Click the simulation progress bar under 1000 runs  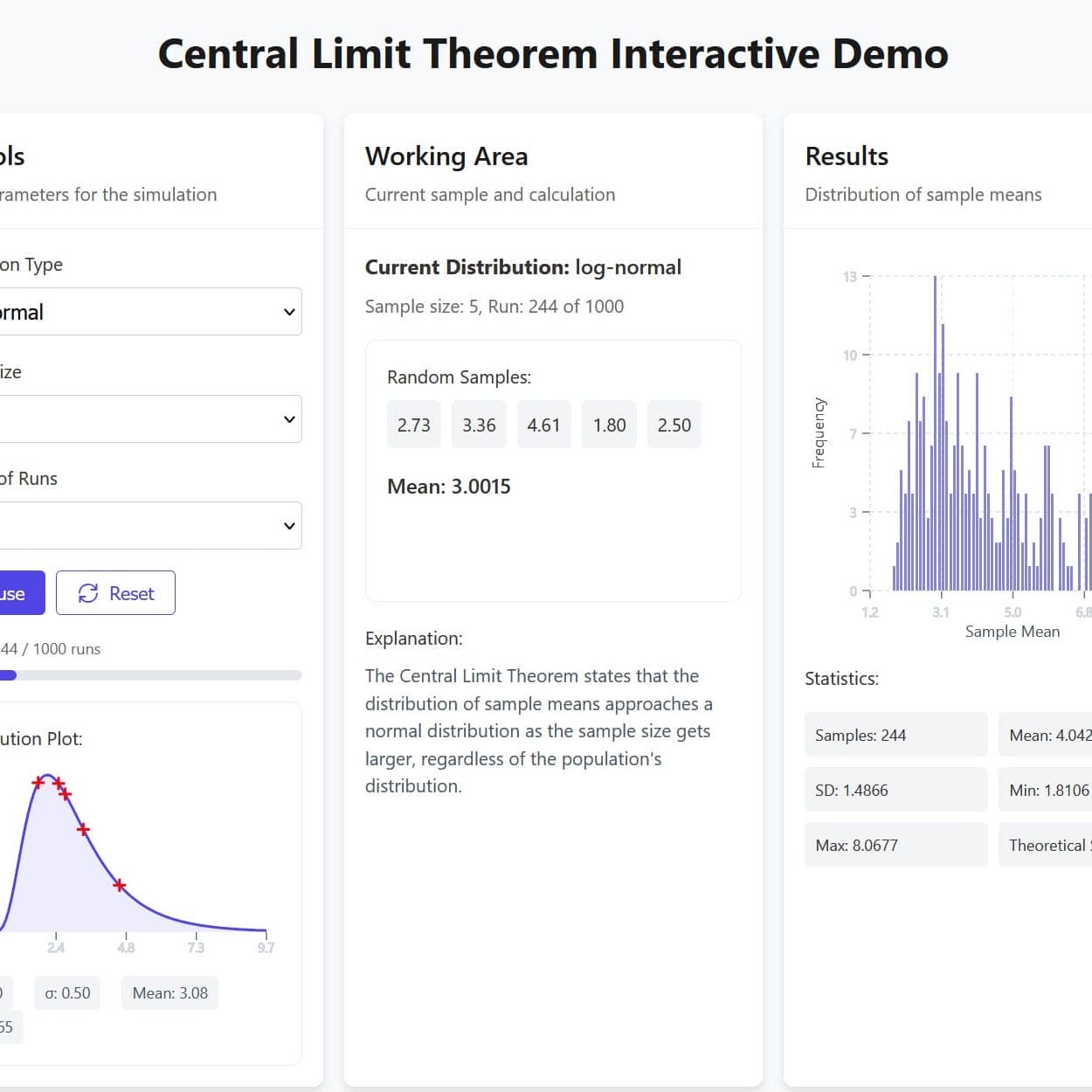tap(149, 674)
